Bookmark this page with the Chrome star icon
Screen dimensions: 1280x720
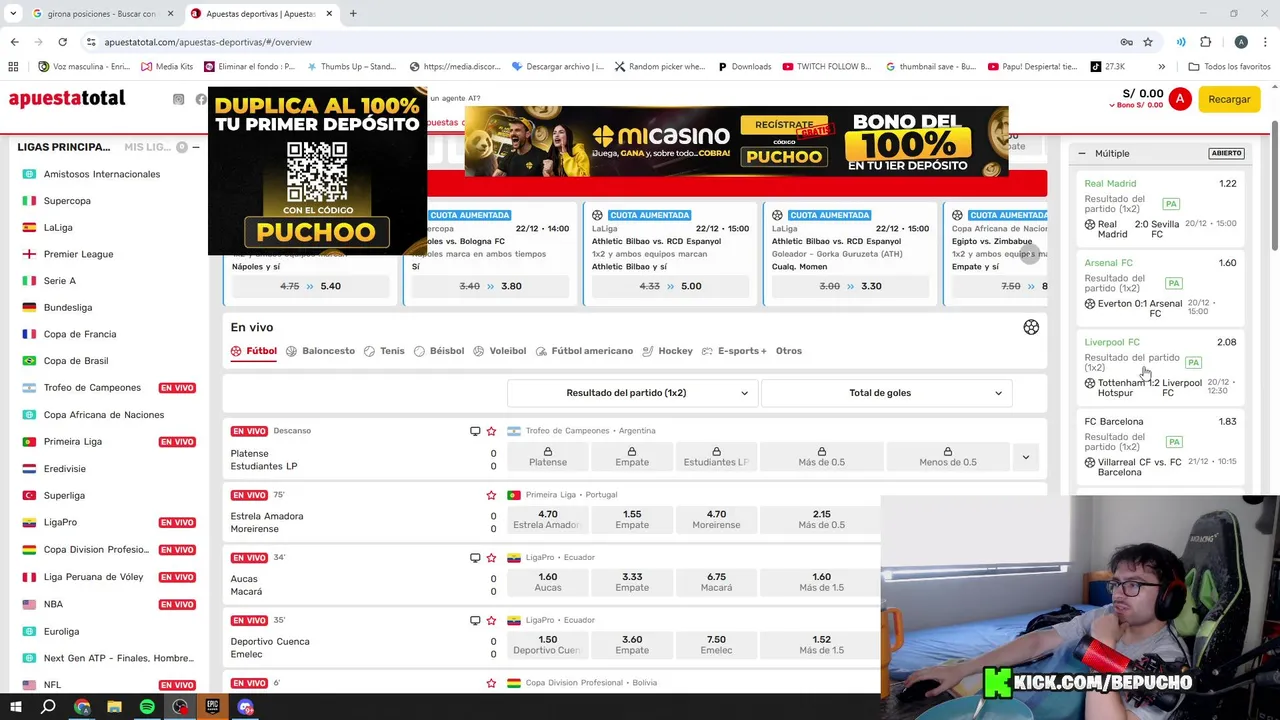pyautogui.click(x=1148, y=42)
